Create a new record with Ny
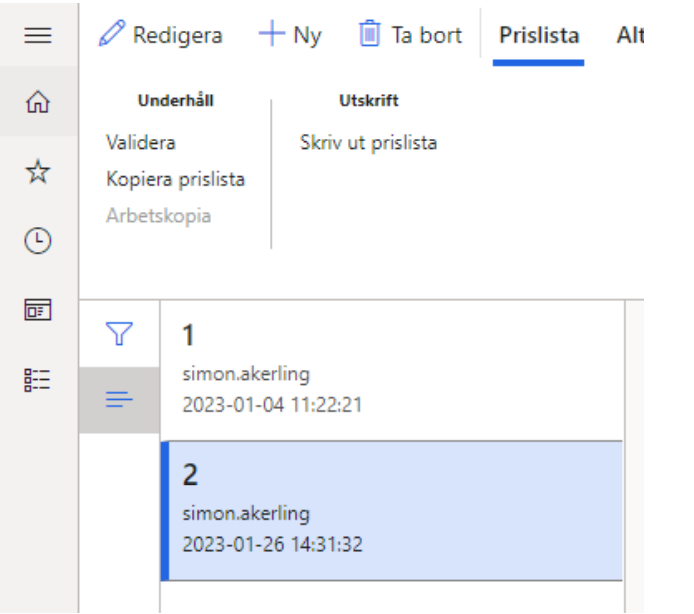This screenshot has width=694, height=614. (x=290, y=36)
